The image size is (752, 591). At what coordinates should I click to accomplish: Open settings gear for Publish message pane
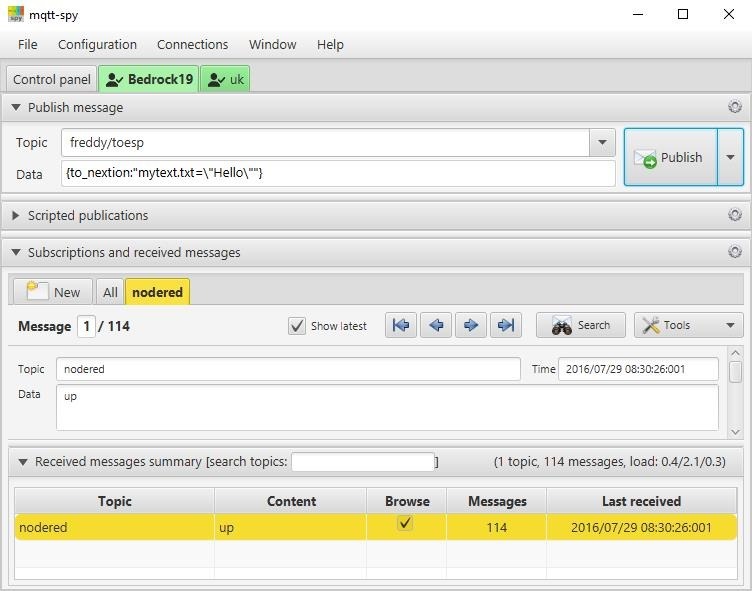click(x=735, y=107)
